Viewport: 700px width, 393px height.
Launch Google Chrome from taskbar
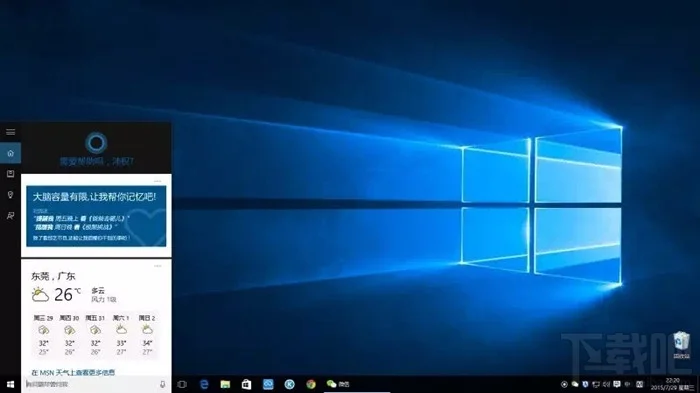click(311, 384)
